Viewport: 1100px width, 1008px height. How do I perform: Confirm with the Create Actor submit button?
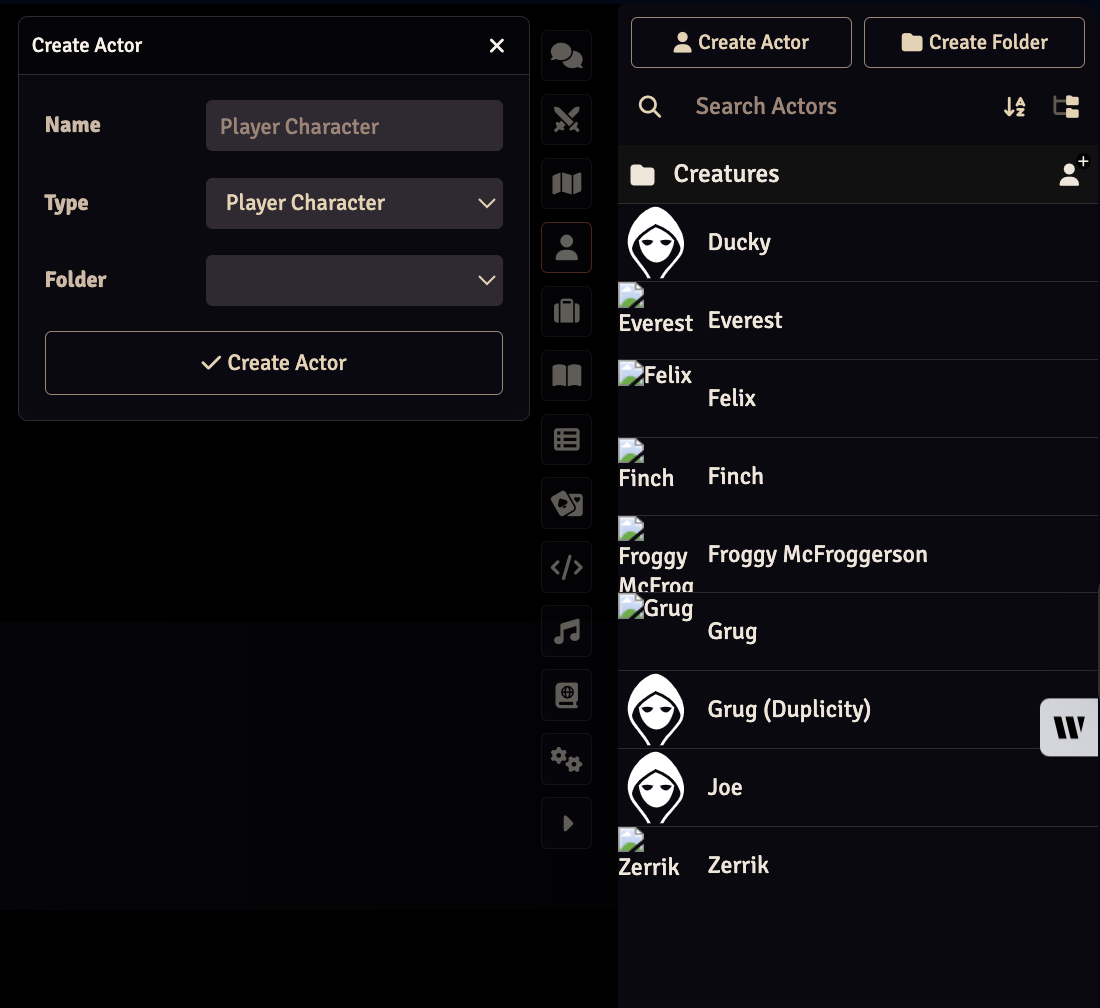point(274,363)
